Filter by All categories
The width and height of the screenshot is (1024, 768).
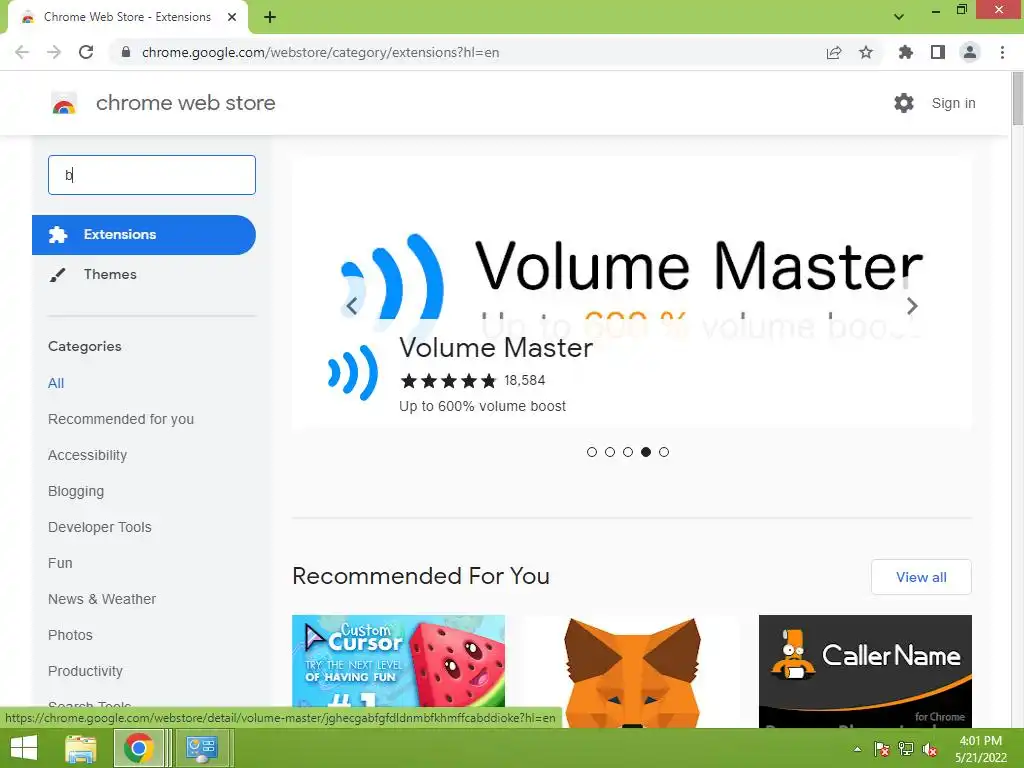tap(56, 383)
